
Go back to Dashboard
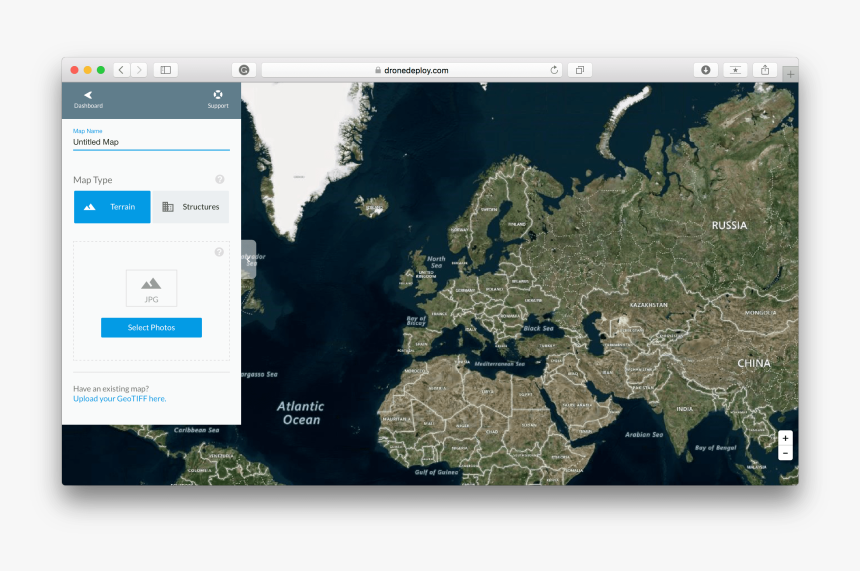(88, 99)
